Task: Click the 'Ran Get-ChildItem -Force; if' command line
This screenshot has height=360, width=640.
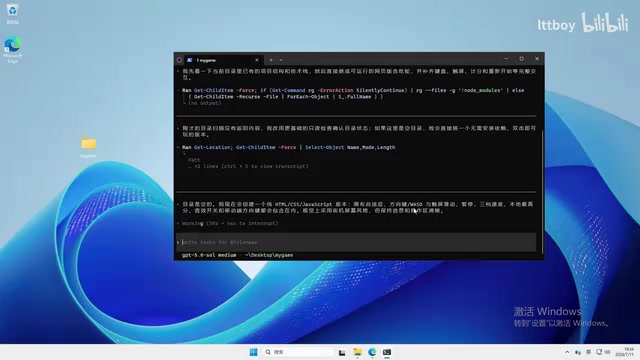Action: pyautogui.click(x=353, y=93)
